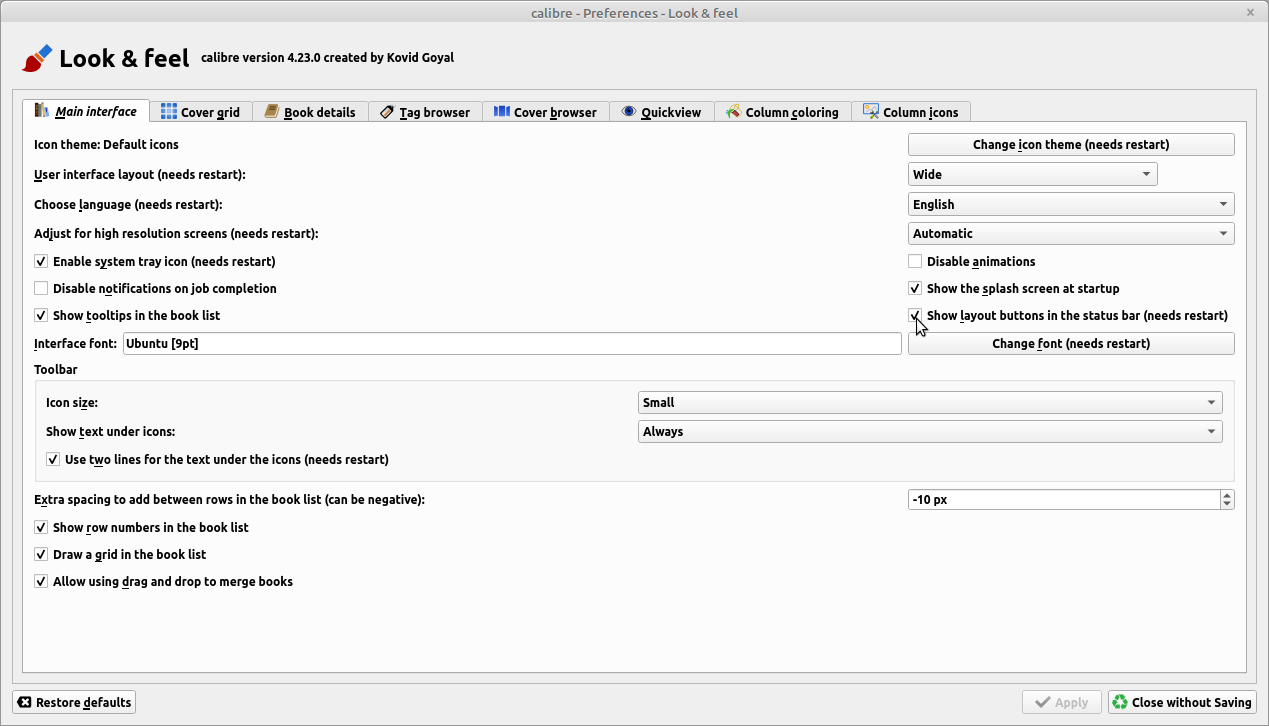Toggle Show tooltips in the book list
This screenshot has width=1269, height=726.
pos(41,315)
